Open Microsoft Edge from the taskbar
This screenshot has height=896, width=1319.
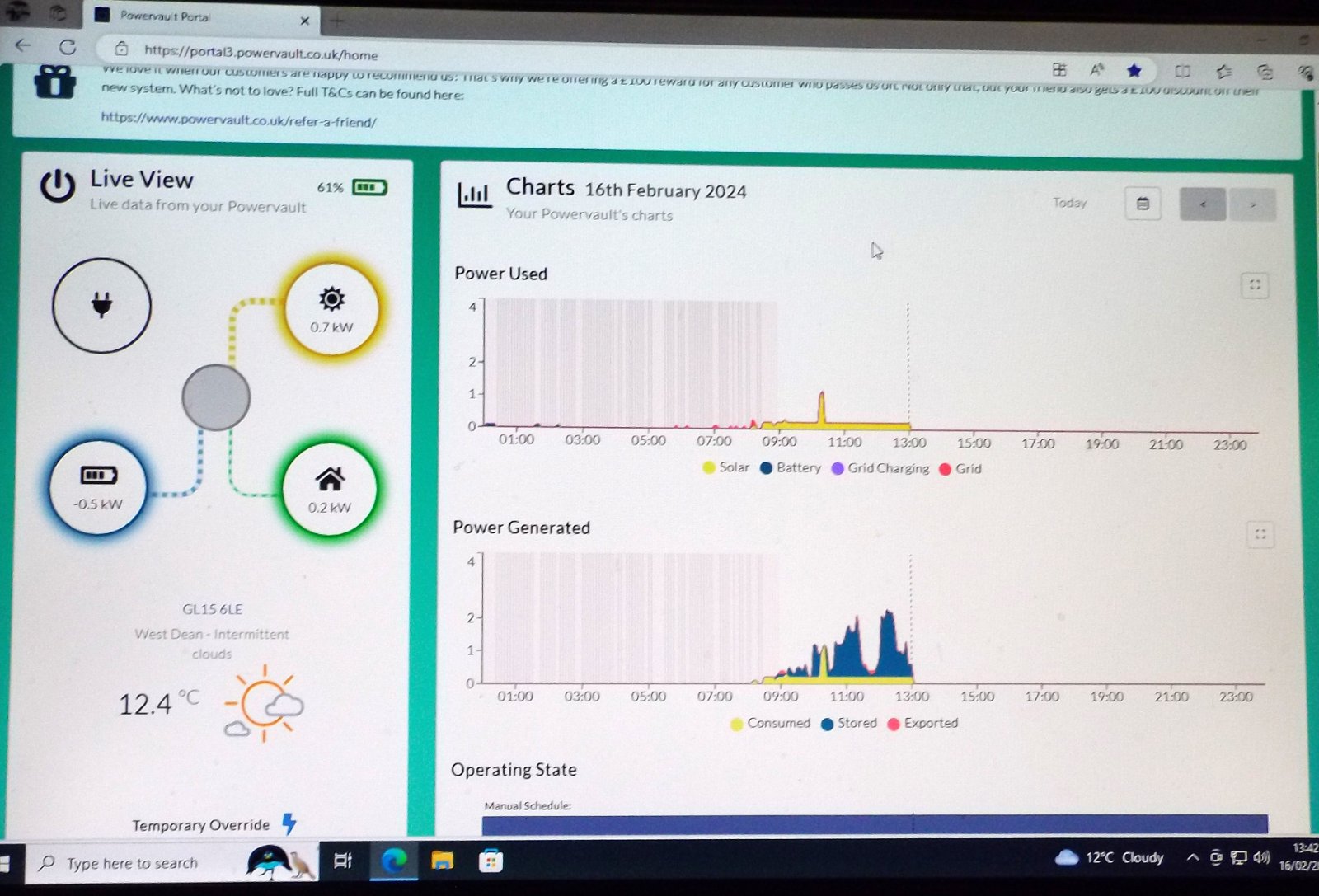(x=393, y=861)
